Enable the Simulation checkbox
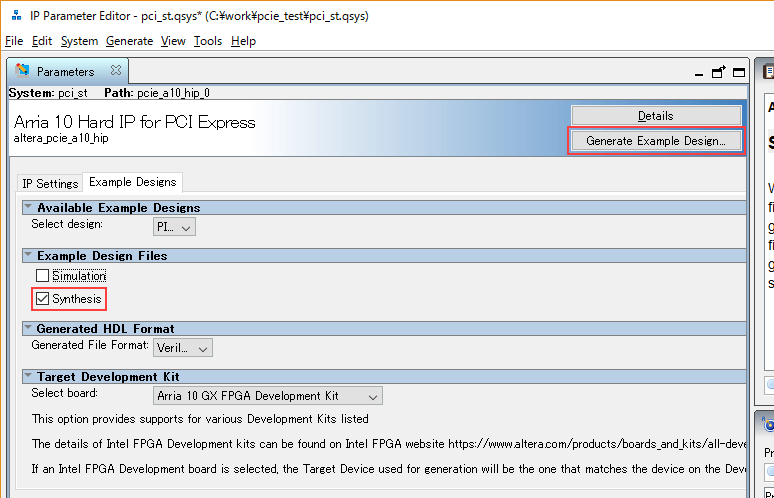774x498 pixels. pos(42,275)
